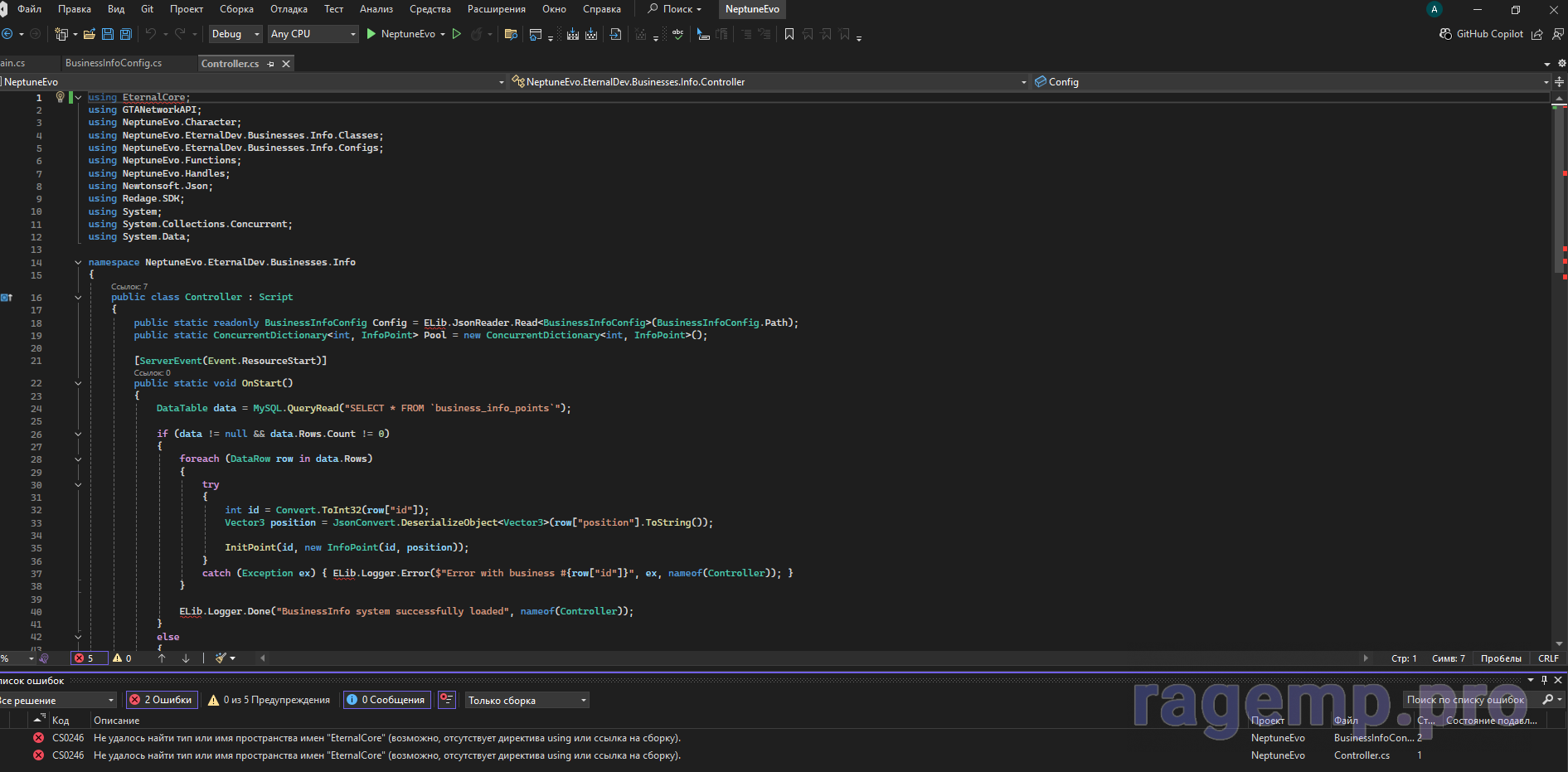Toggle the 2 Ошибки errors filter
Screen dimensions: 1568x772
[162, 700]
